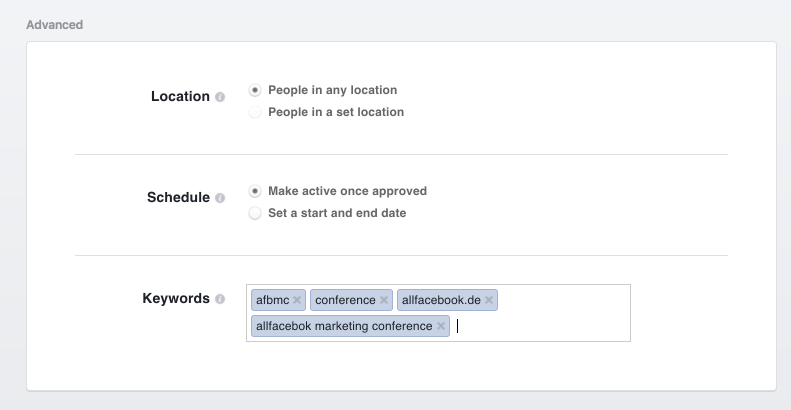Click the Advanced section heading

[54, 25]
